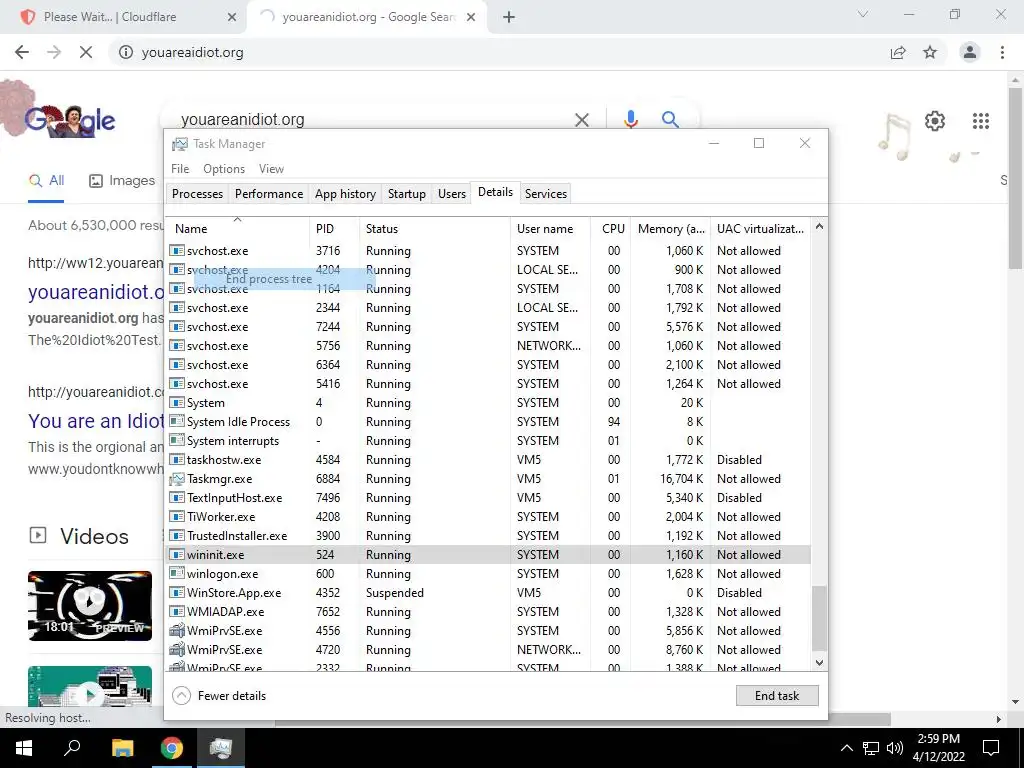Sort by User name column header
Screen dimensions: 1024x768
pos(550,229)
